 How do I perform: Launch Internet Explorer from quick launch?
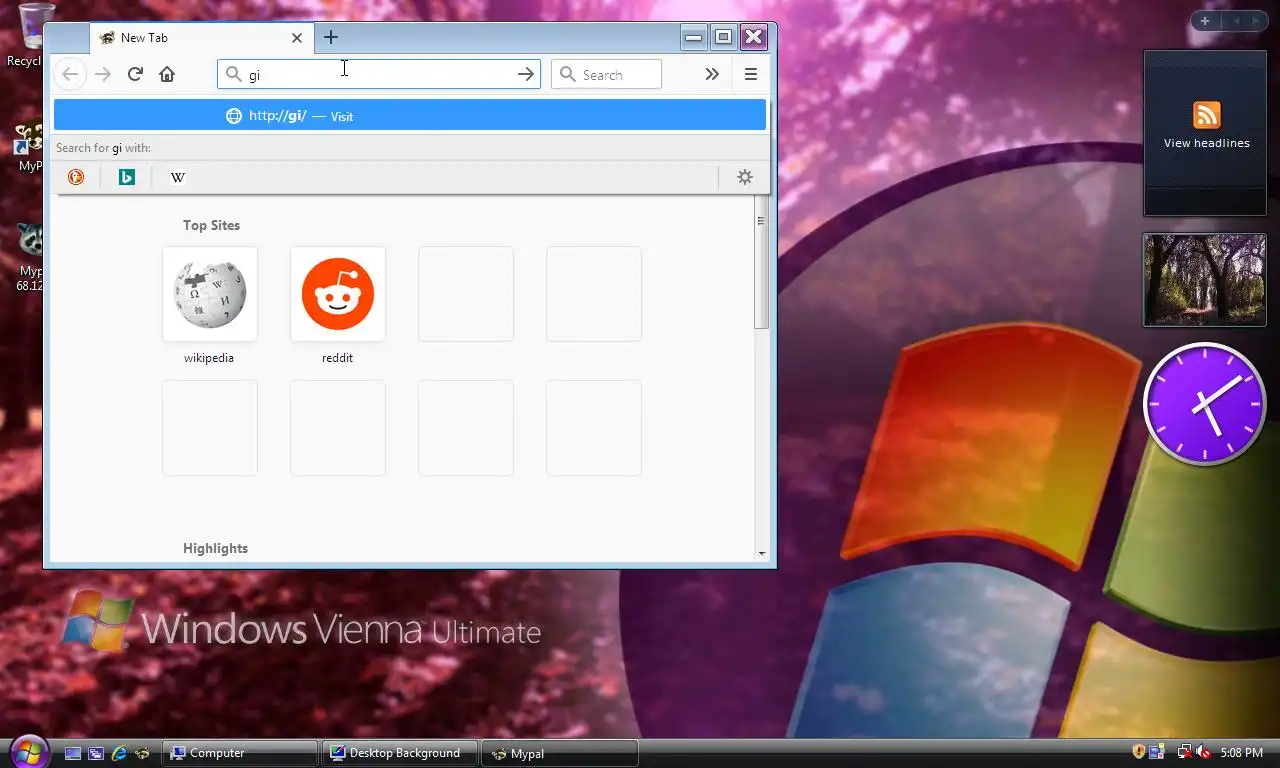tap(119, 753)
